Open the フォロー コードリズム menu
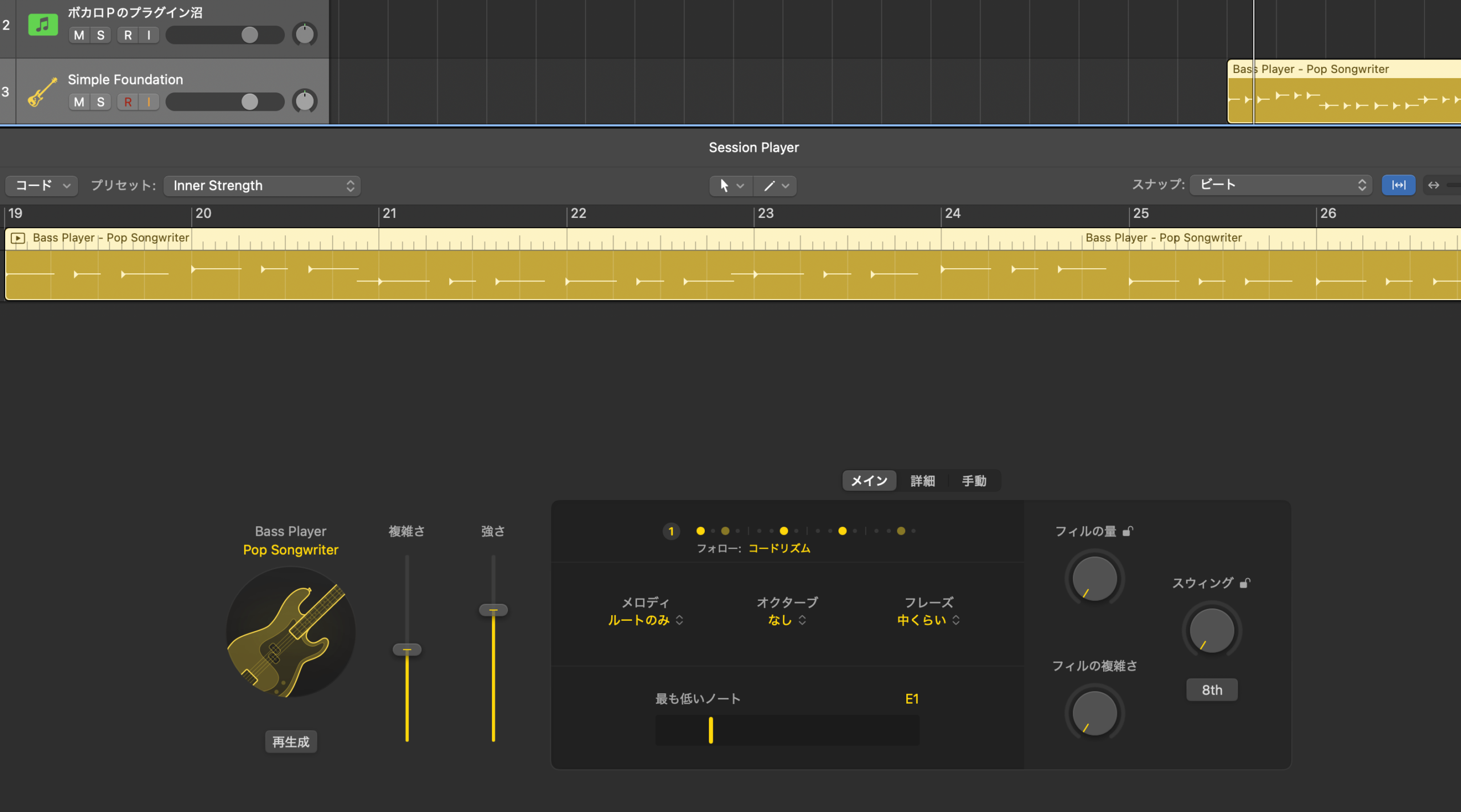The image size is (1461, 812). pos(779,548)
